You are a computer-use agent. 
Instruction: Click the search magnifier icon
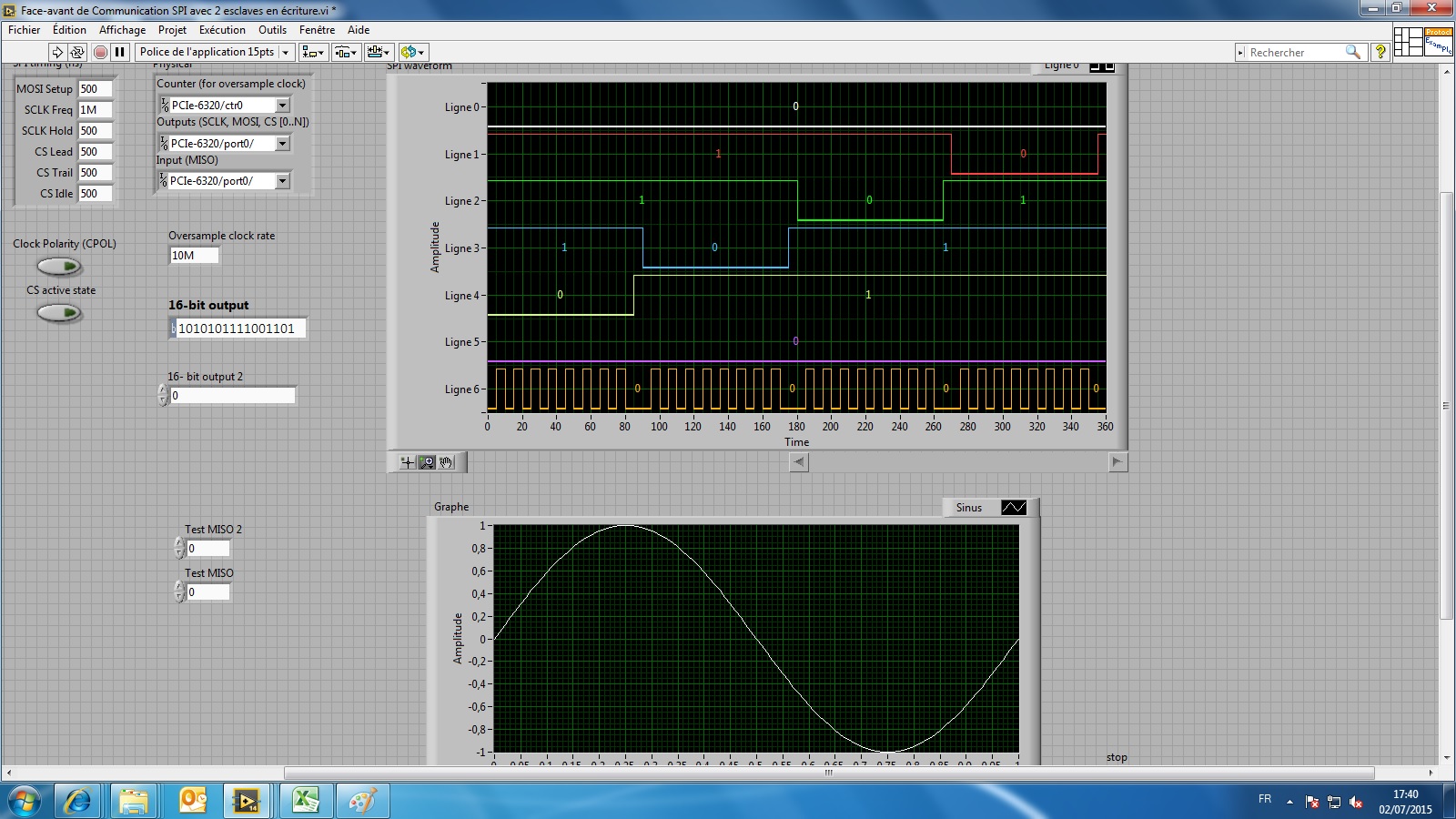point(1353,52)
